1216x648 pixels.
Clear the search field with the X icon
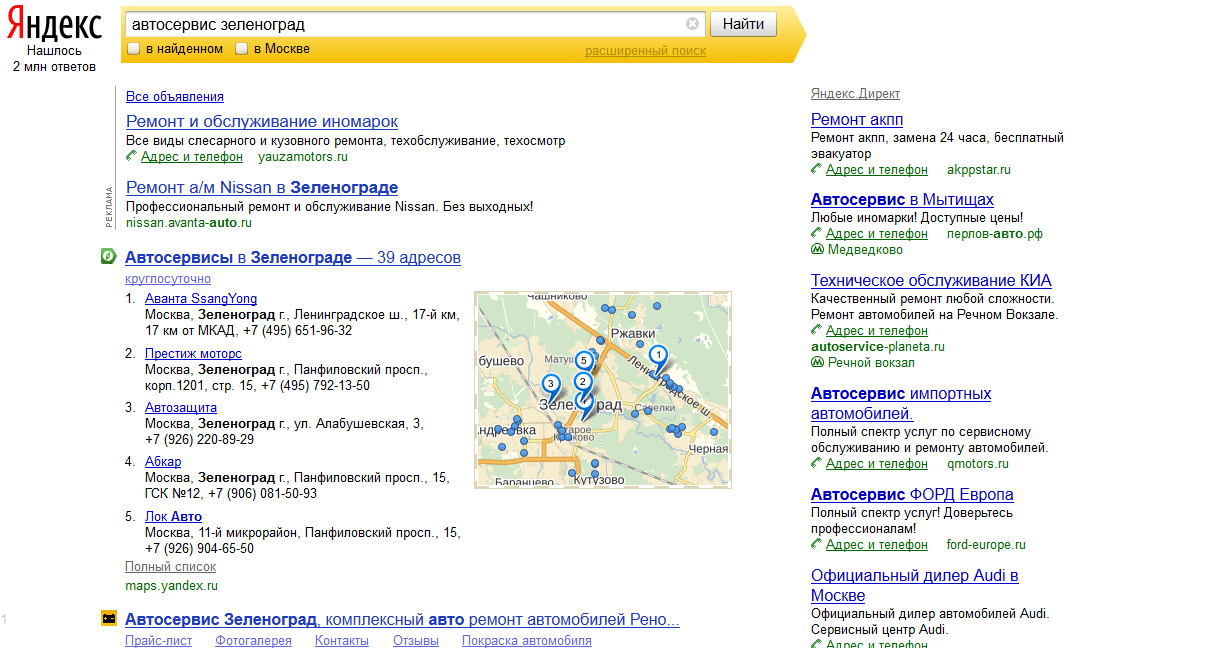coord(692,24)
